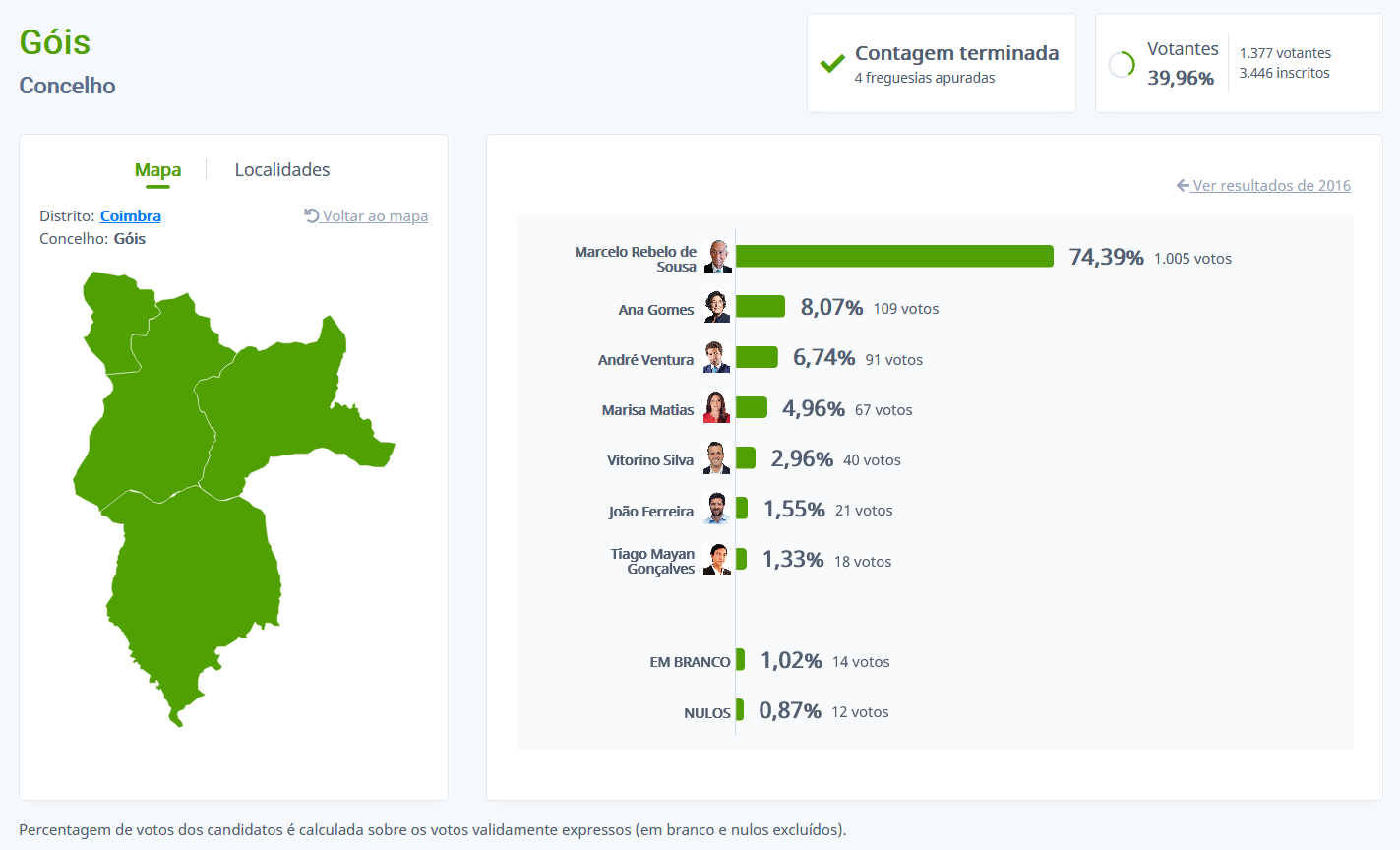Click Tiago Mayan Gonçalves's photo
Screen dimensions: 1400x850
pyautogui.click(x=718, y=560)
